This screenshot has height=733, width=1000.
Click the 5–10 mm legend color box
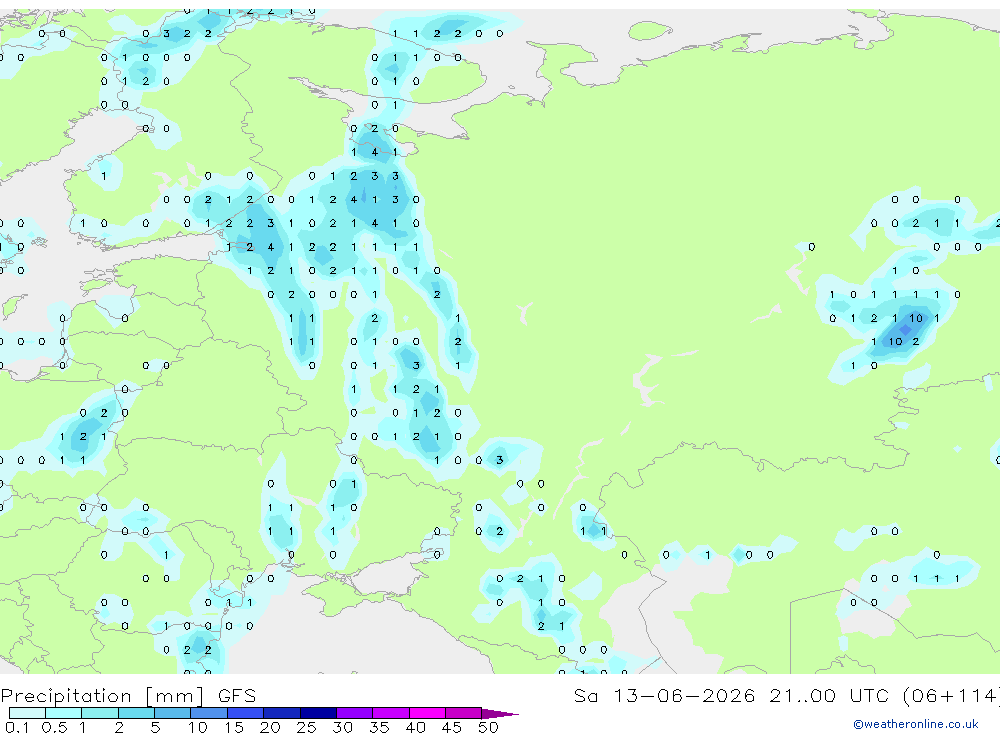point(172,713)
